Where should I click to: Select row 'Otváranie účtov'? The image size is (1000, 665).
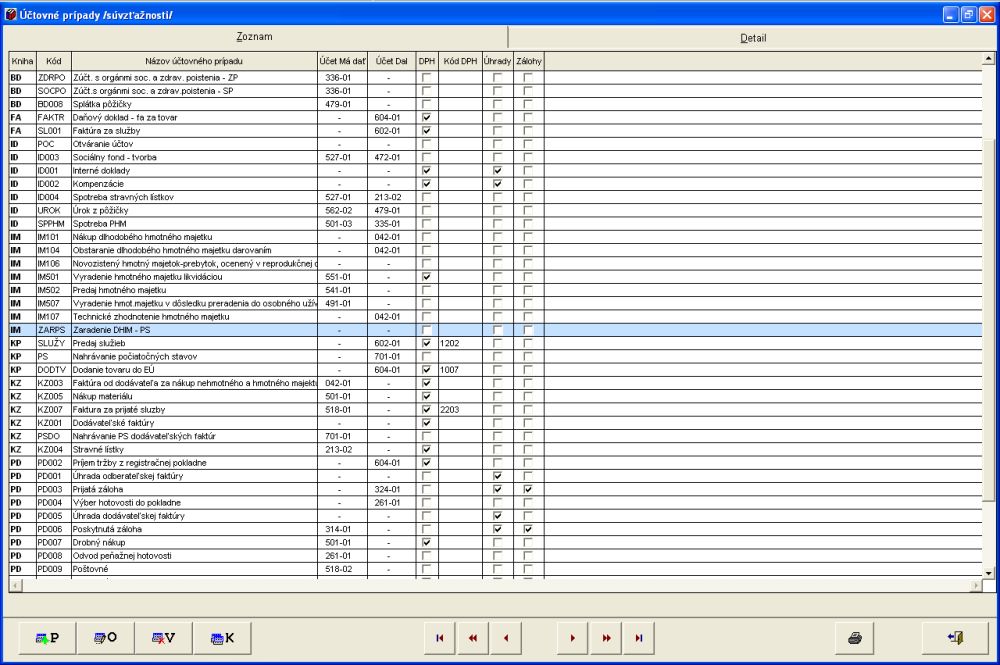[x=495, y=144]
